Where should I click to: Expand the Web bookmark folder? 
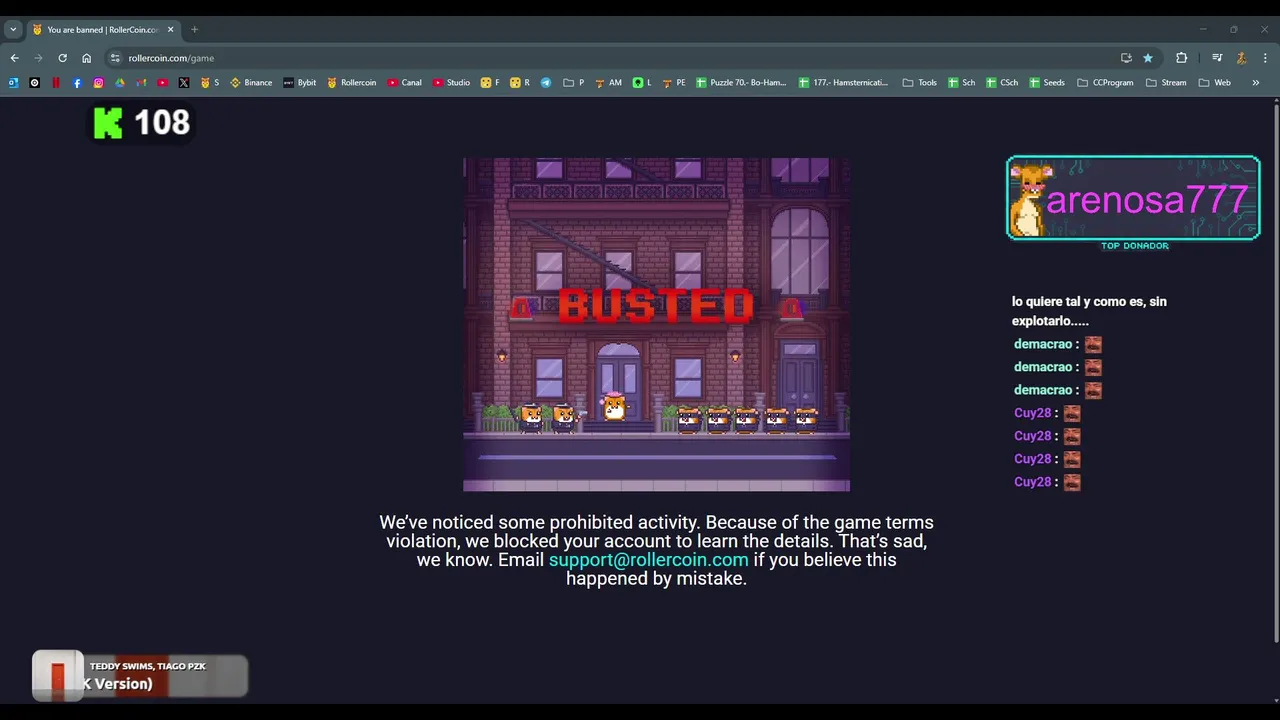point(1215,83)
